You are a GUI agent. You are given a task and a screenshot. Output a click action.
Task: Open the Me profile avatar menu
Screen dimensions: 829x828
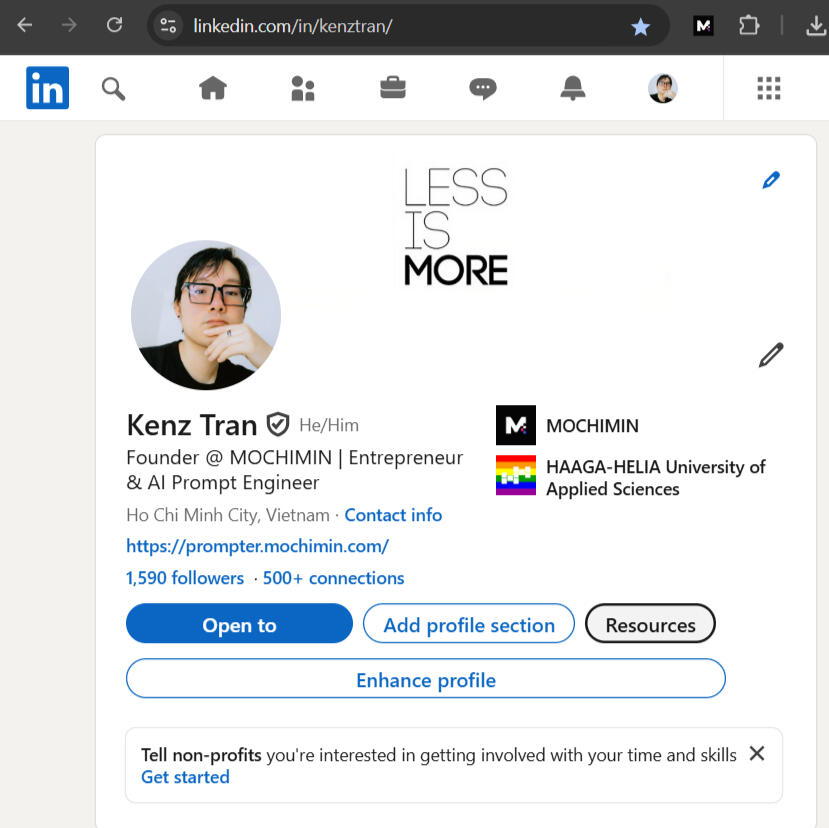pos(662,89)
